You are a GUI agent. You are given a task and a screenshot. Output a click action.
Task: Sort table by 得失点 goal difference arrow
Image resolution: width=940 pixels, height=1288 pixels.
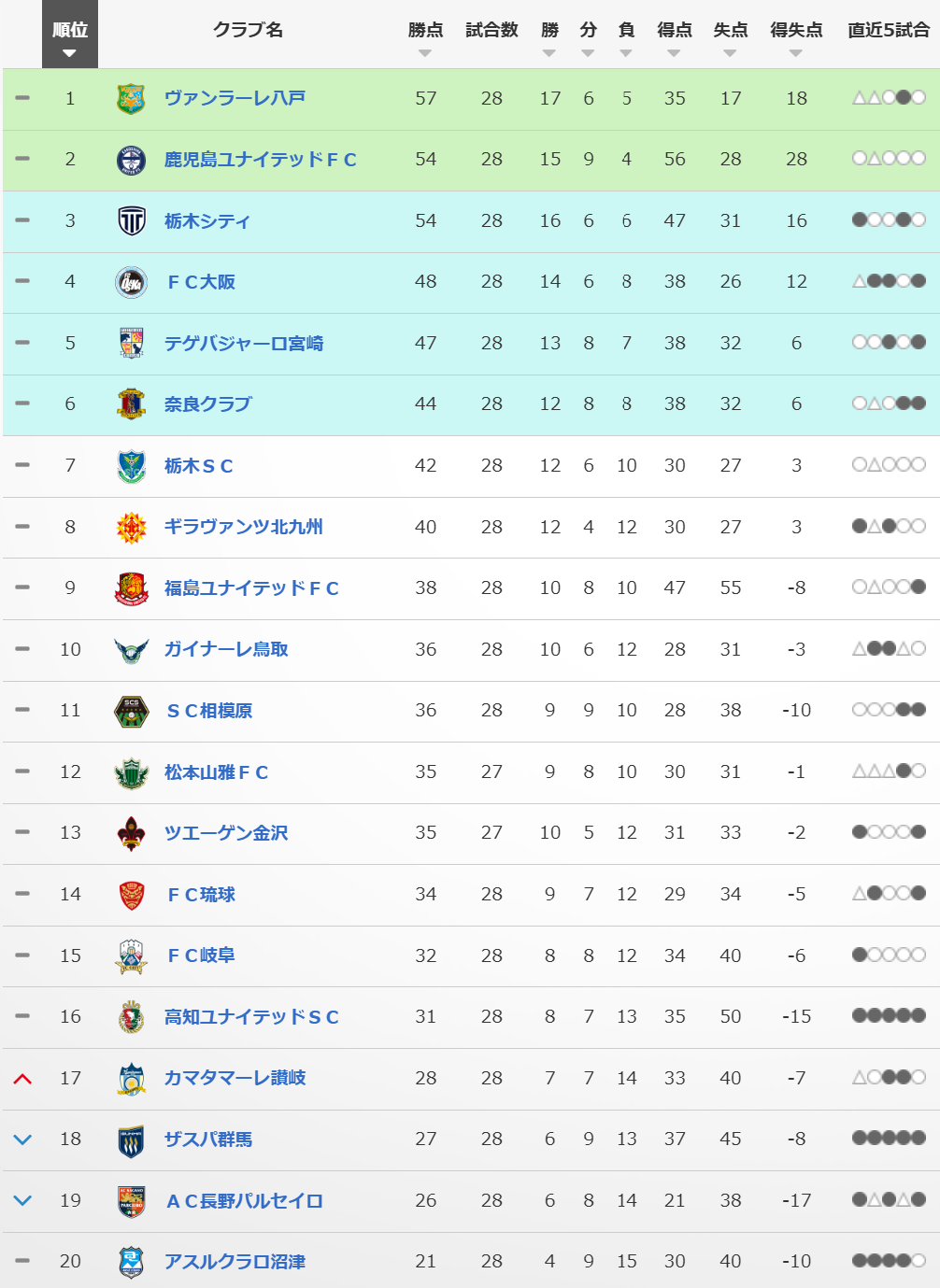pyautogui.click(x=795, y=53)
